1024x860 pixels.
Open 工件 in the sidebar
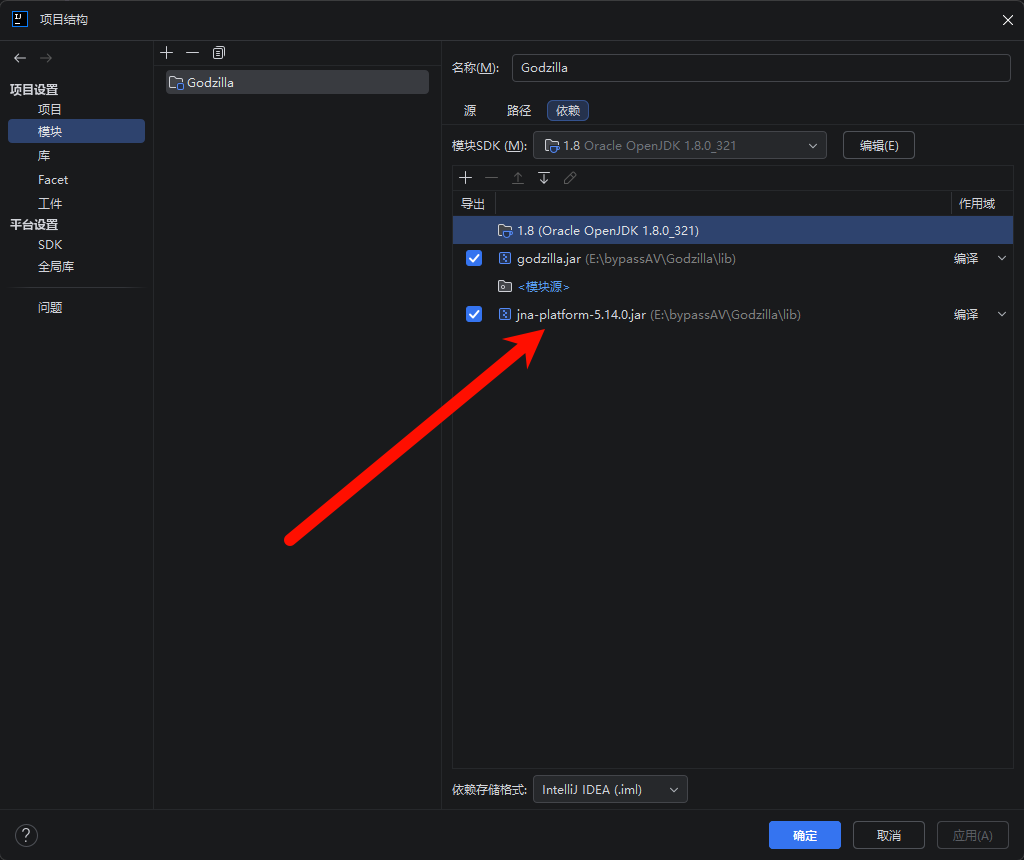(x=50, y=204)
